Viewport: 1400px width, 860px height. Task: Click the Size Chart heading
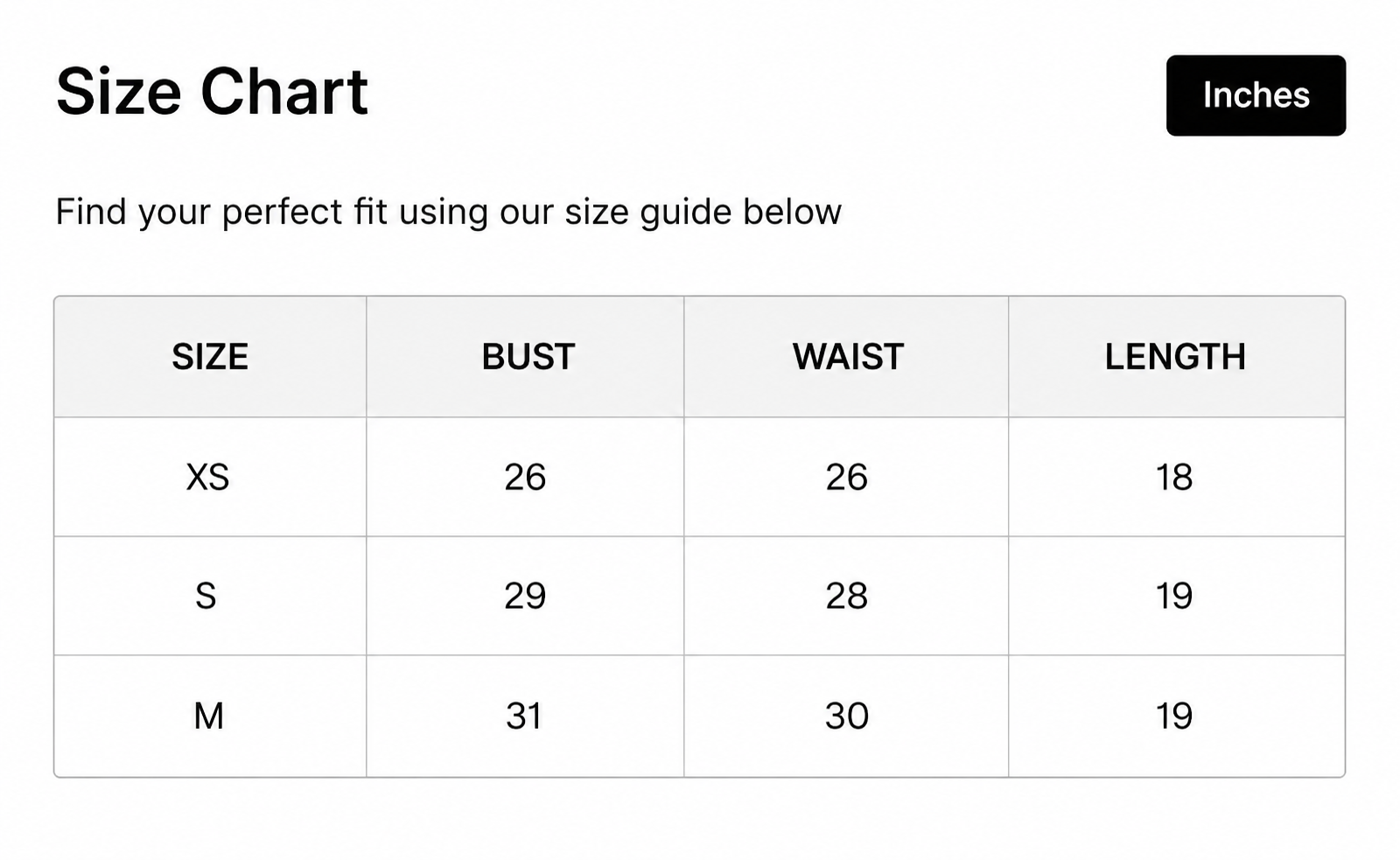tap(212, 91)
